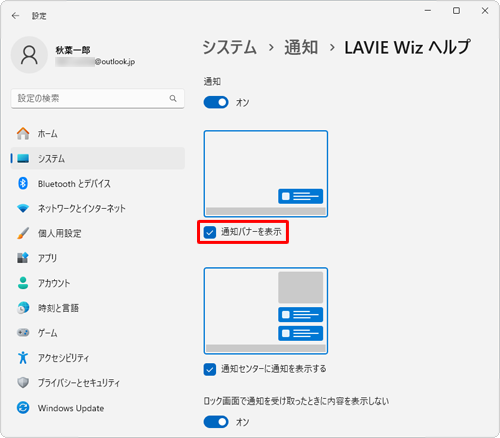The height and width of the screenshot is (438, 500).
Task: Toggle lock screen content hiding switch
Action: pos(216,422)
